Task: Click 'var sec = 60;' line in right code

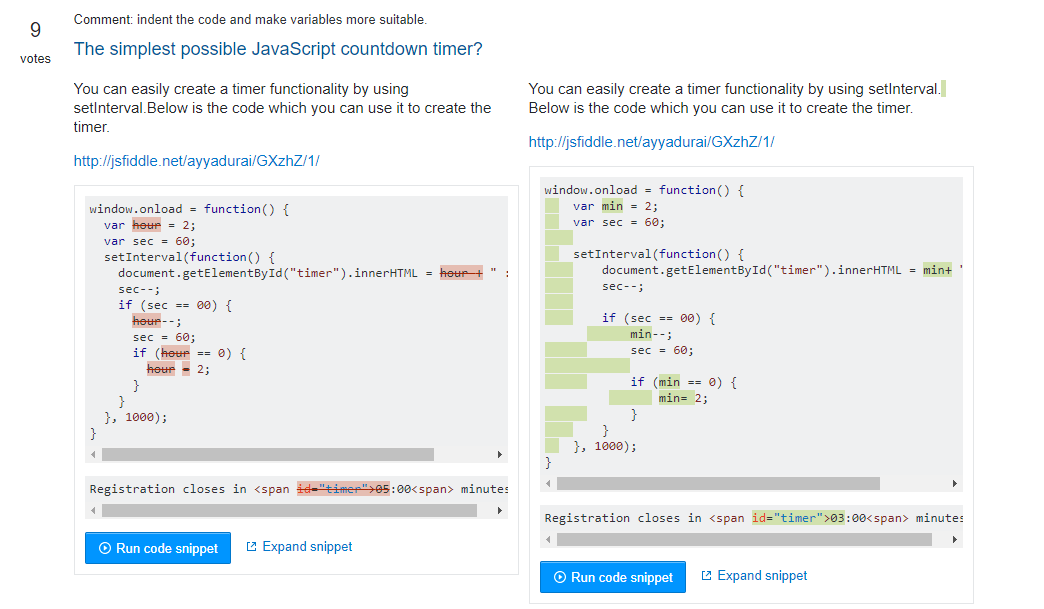Action: (x=619, y=222)
